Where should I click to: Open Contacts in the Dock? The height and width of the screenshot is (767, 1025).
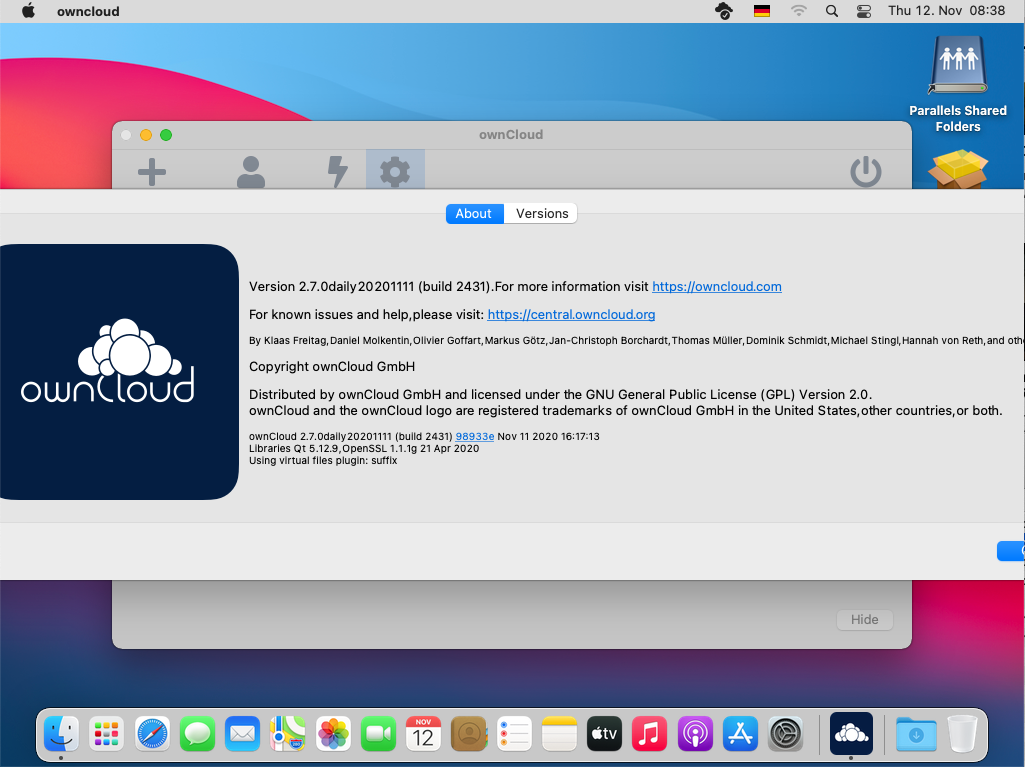click(x=469, y=733)
